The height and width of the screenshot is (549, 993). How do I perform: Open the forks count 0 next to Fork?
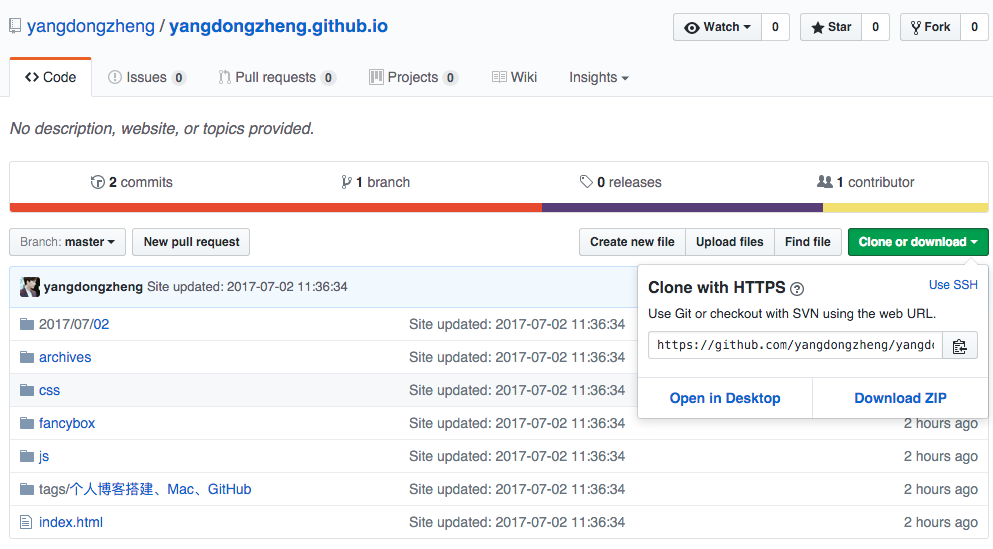pyautogui.click(x=975, y=27)
